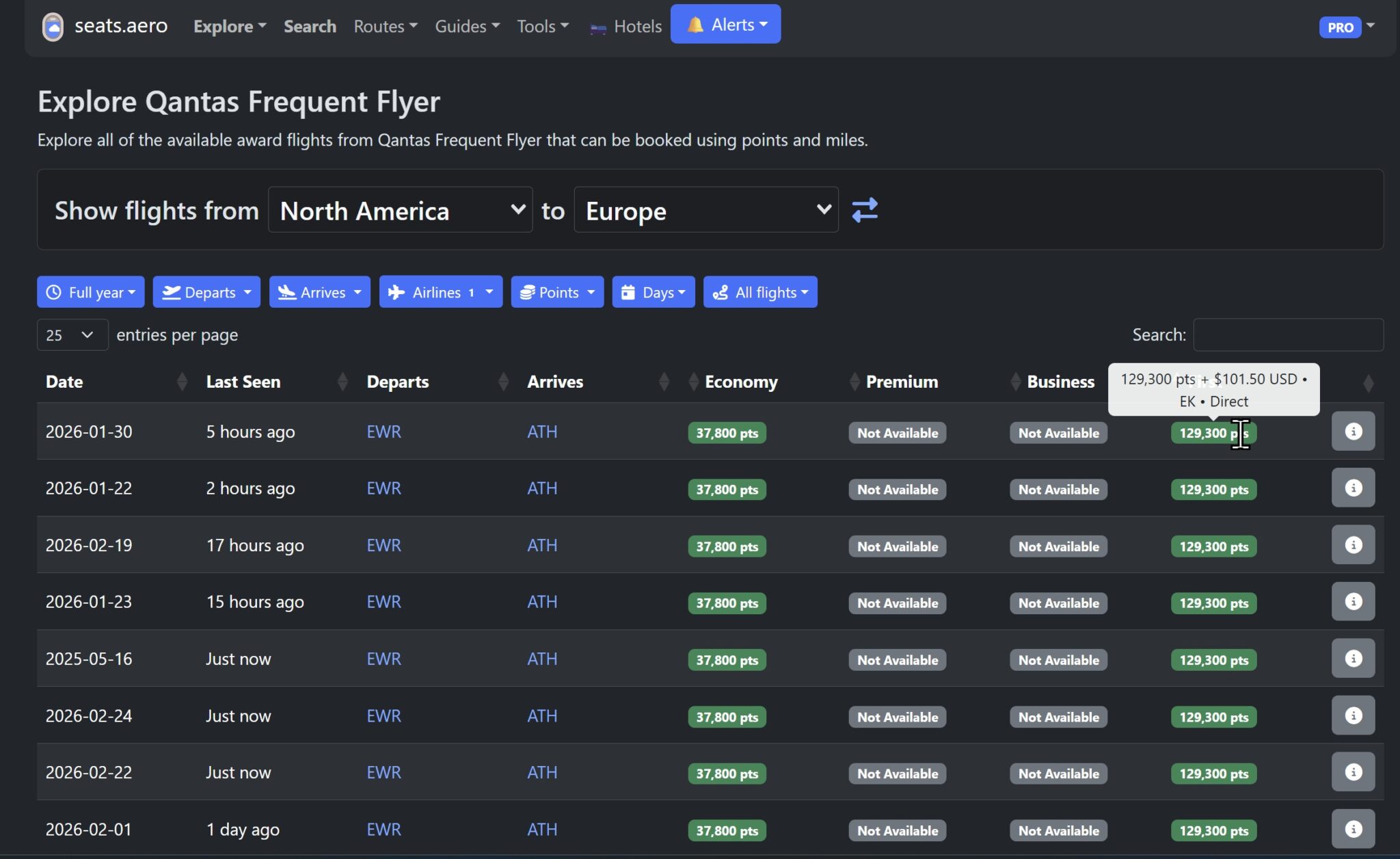This screenshot has height=859, width=1400.
Task: Click the seats.aero logo icon
Action: coord(53,27)
